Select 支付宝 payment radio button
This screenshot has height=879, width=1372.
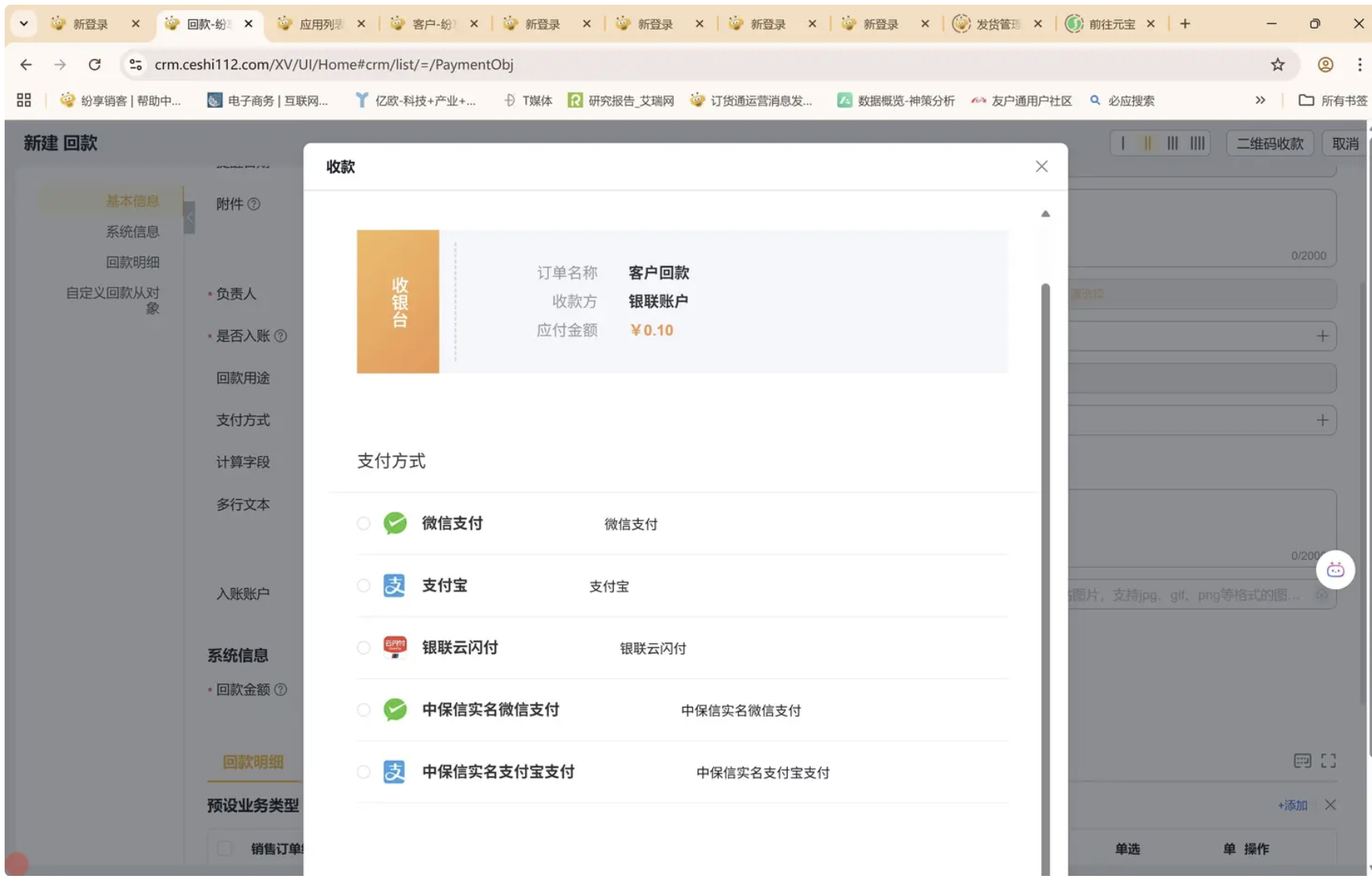[x=364, y=586]
